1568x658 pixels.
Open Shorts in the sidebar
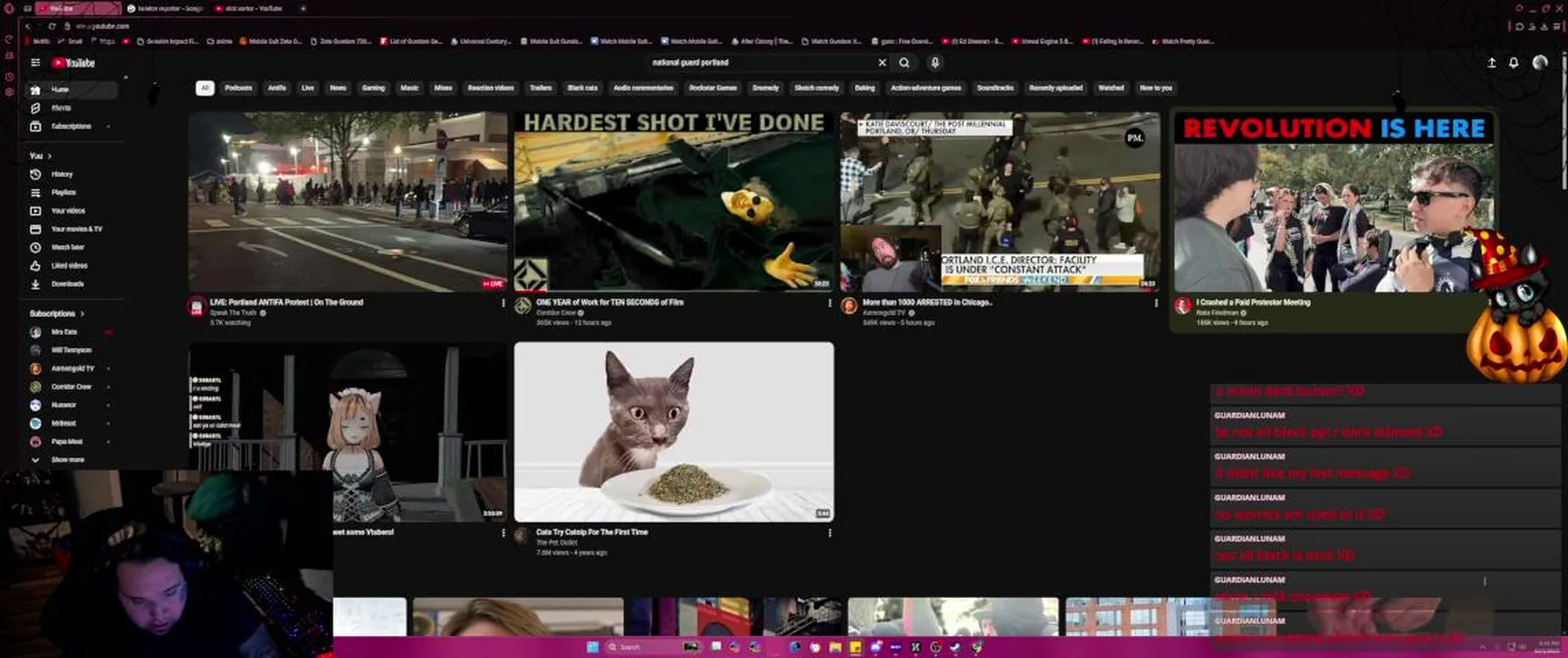pyautogui.click(x=71, y=108)
